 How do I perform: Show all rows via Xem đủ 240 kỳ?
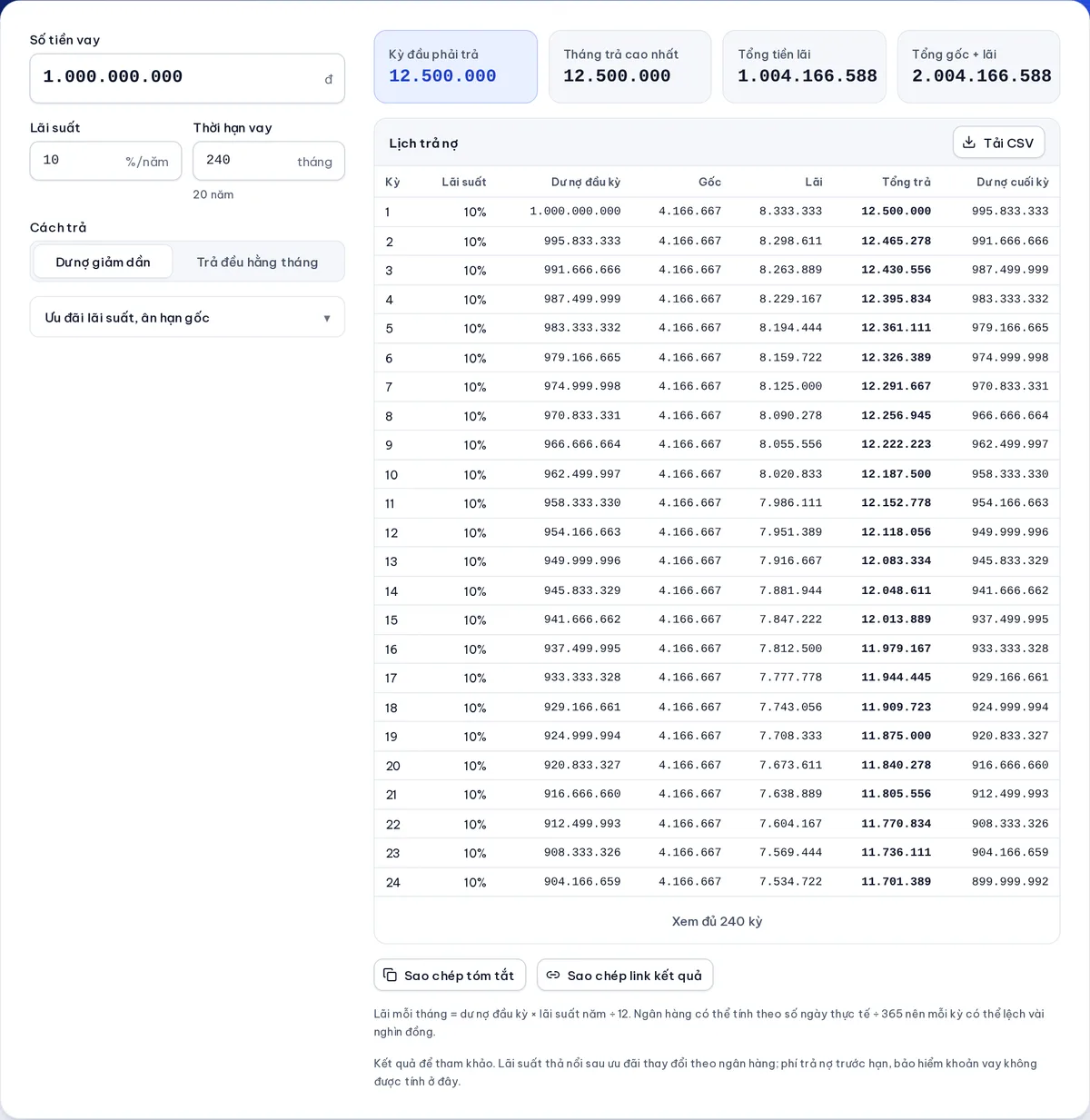pyautogui.click(x=717, y=921)
